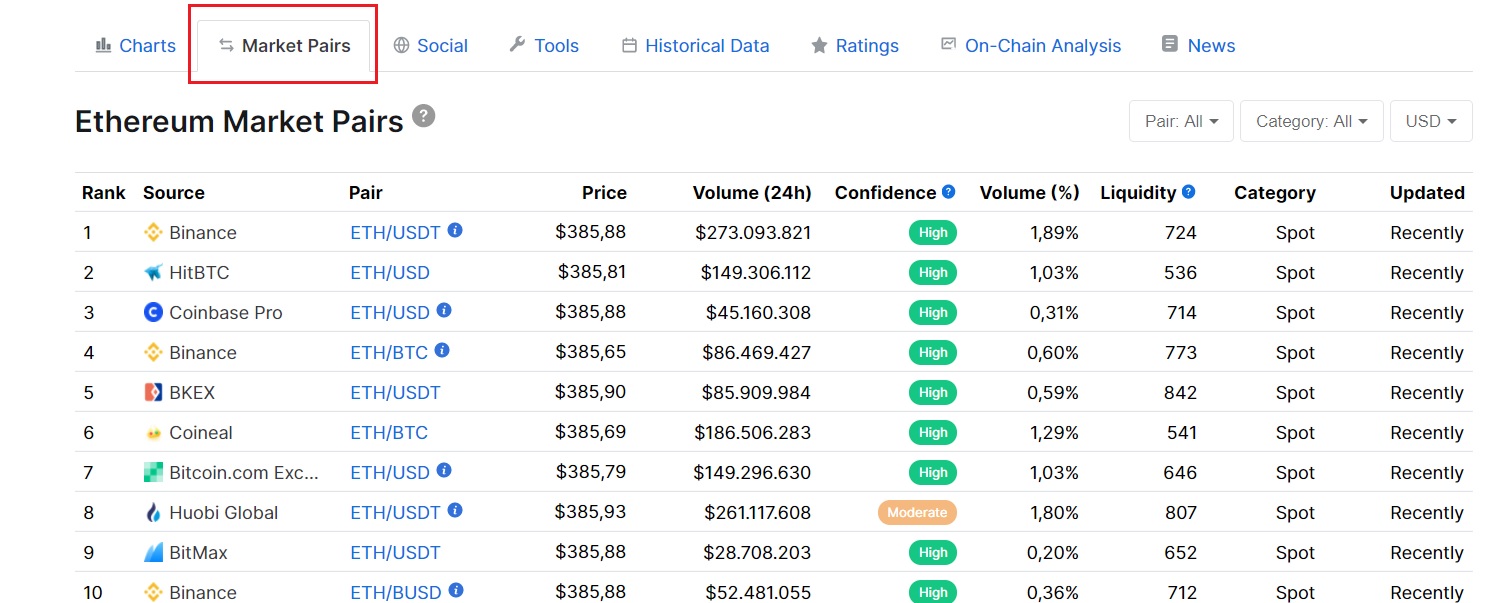Screen dimensions: 1486x603
Task: Click the price $385,93 in Huobi row
Action: point(590,512)
